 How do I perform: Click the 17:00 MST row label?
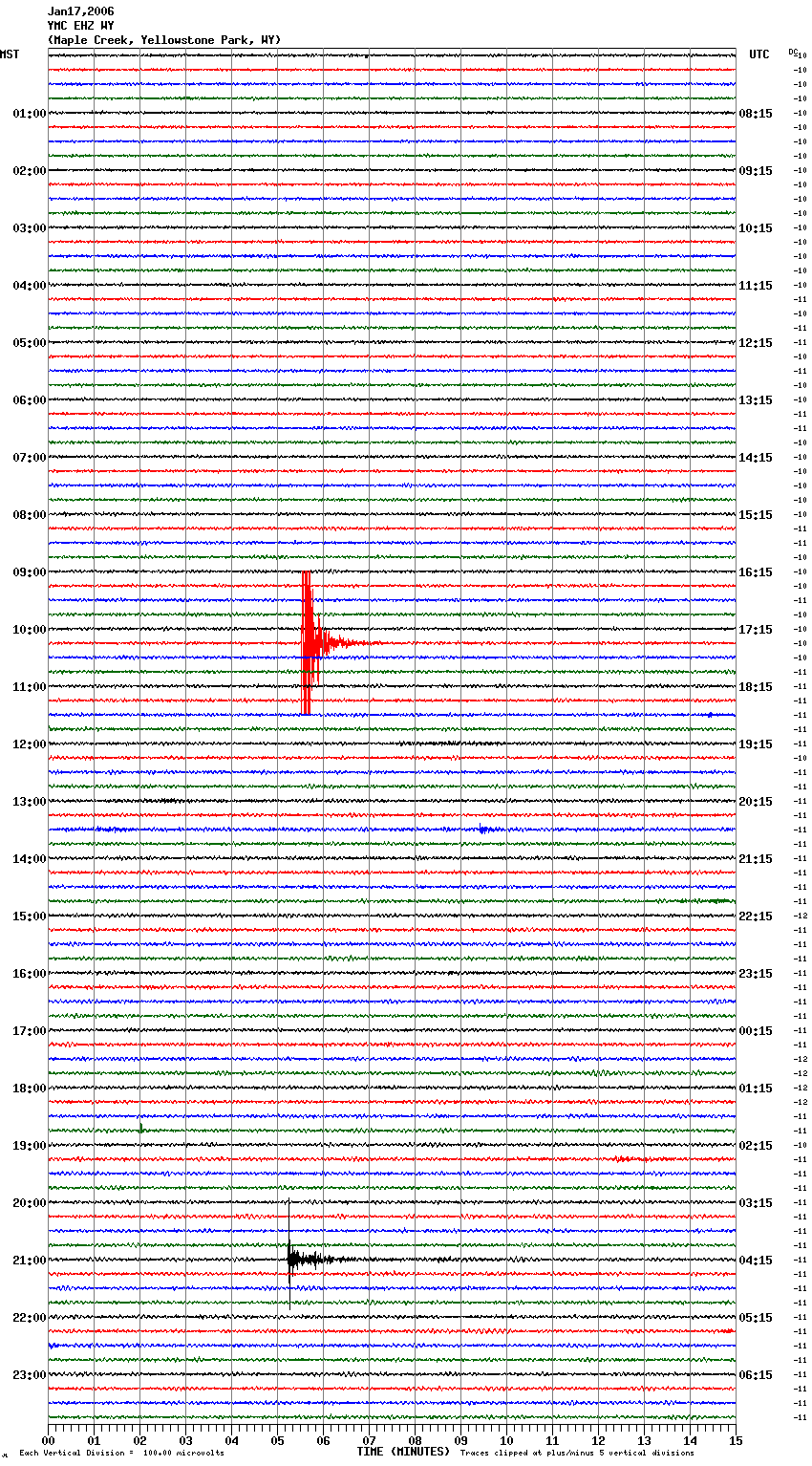tap(29, 1031)
